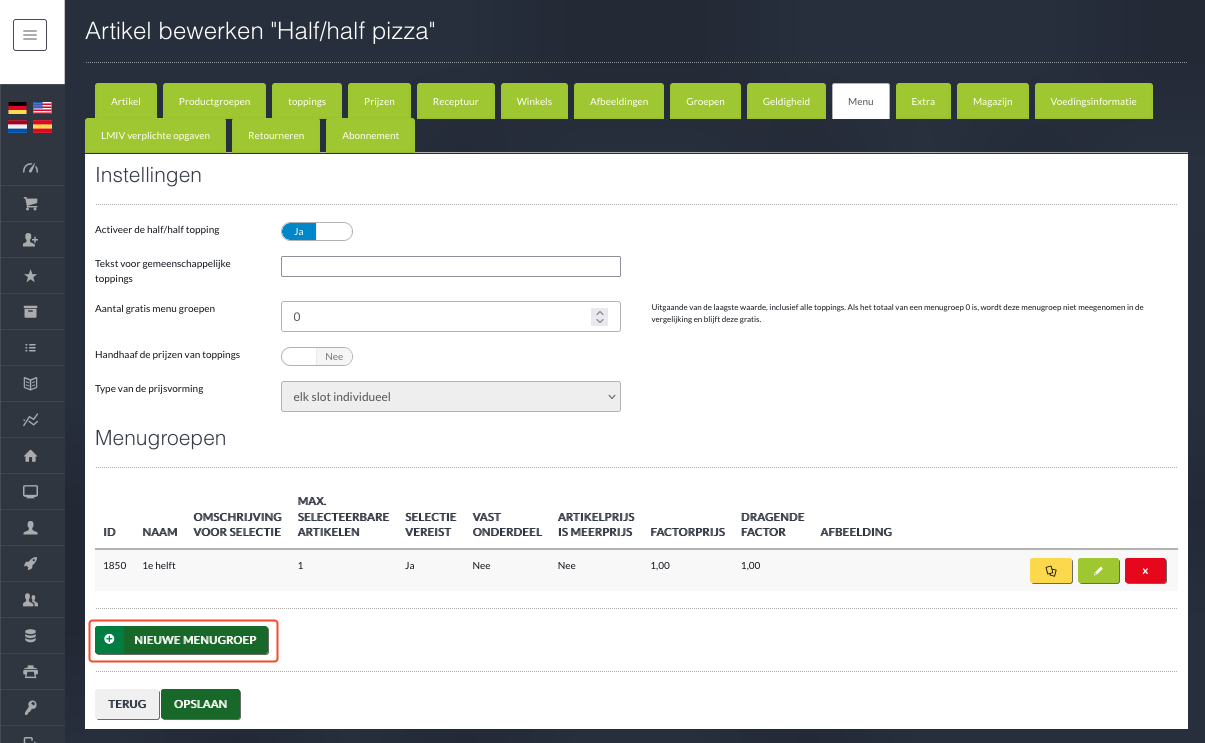1205x743 pixels.
Task: Toggle 'Activeer de half/half topping' switch
Action: click(x=317, y=231)
